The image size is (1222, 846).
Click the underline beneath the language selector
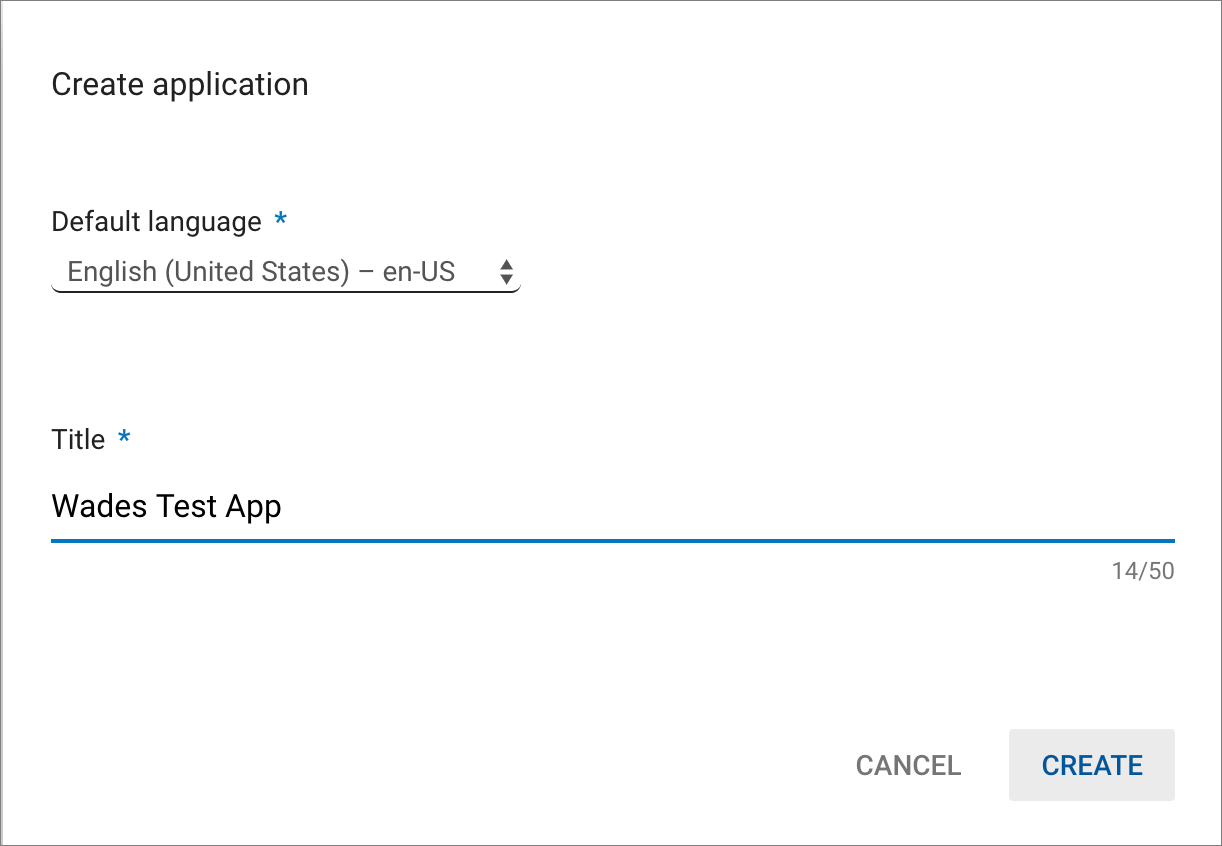tap(285, 291)
